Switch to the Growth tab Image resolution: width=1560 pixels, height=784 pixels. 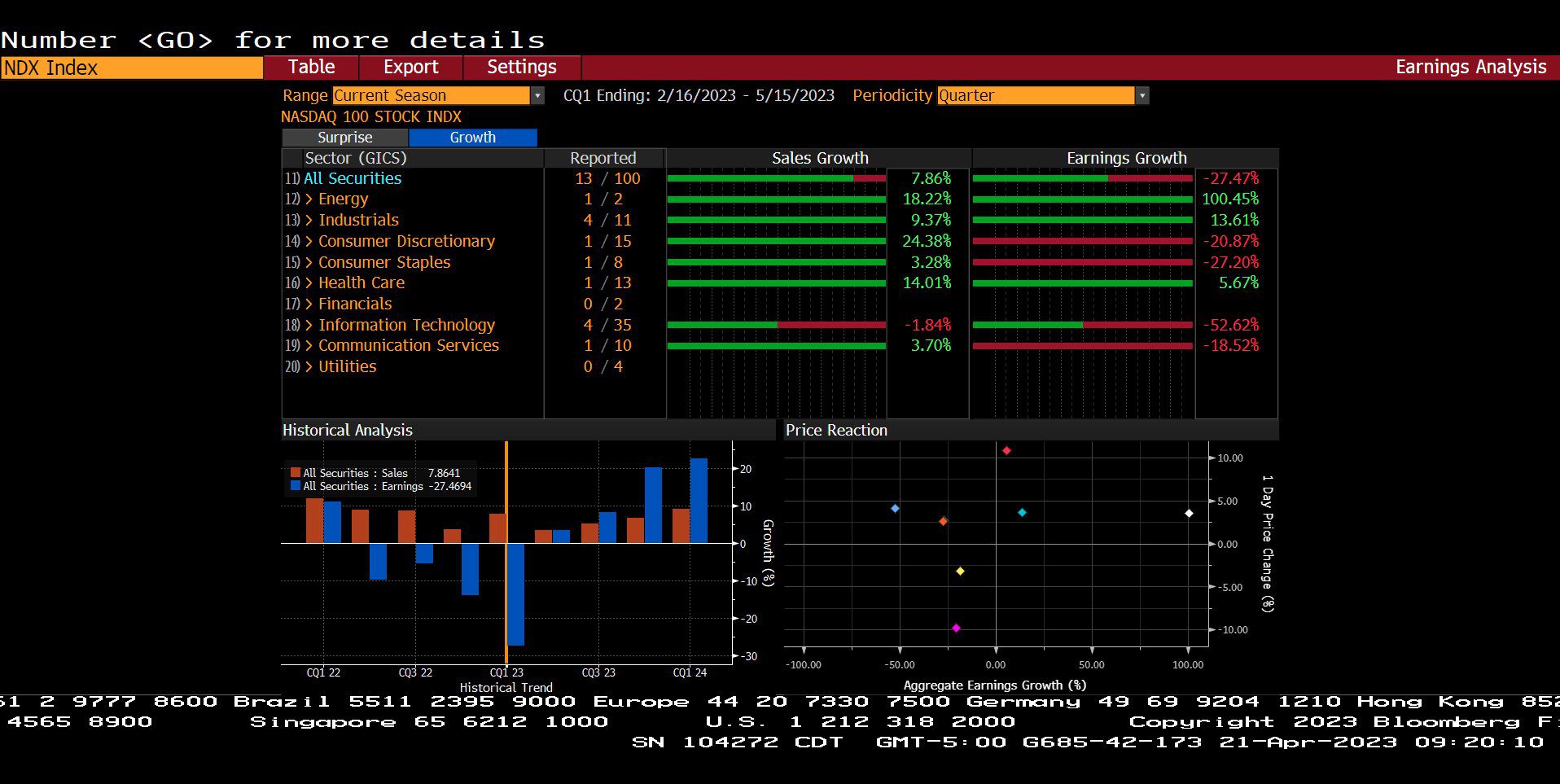click(473, 138)
